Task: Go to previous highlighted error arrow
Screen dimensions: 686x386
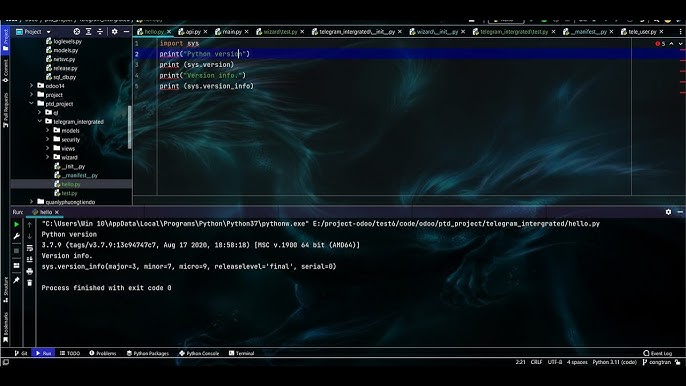Action: tap(672, 44)
